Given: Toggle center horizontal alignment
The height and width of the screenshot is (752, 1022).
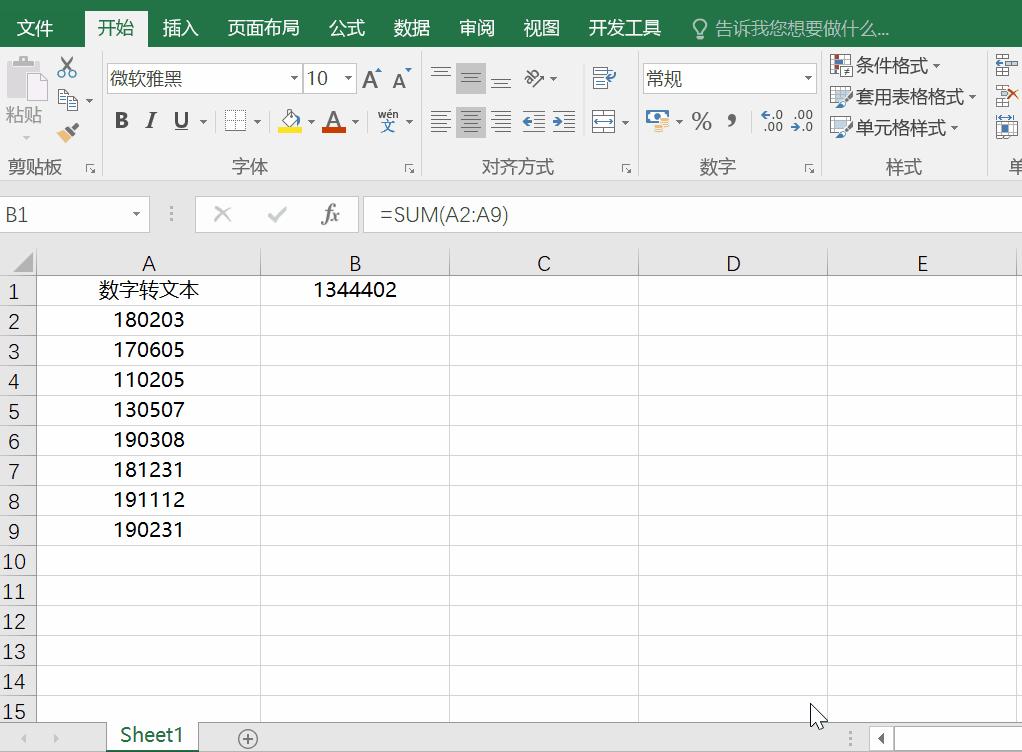Looking at the screenshot, I should click(470, 122).
